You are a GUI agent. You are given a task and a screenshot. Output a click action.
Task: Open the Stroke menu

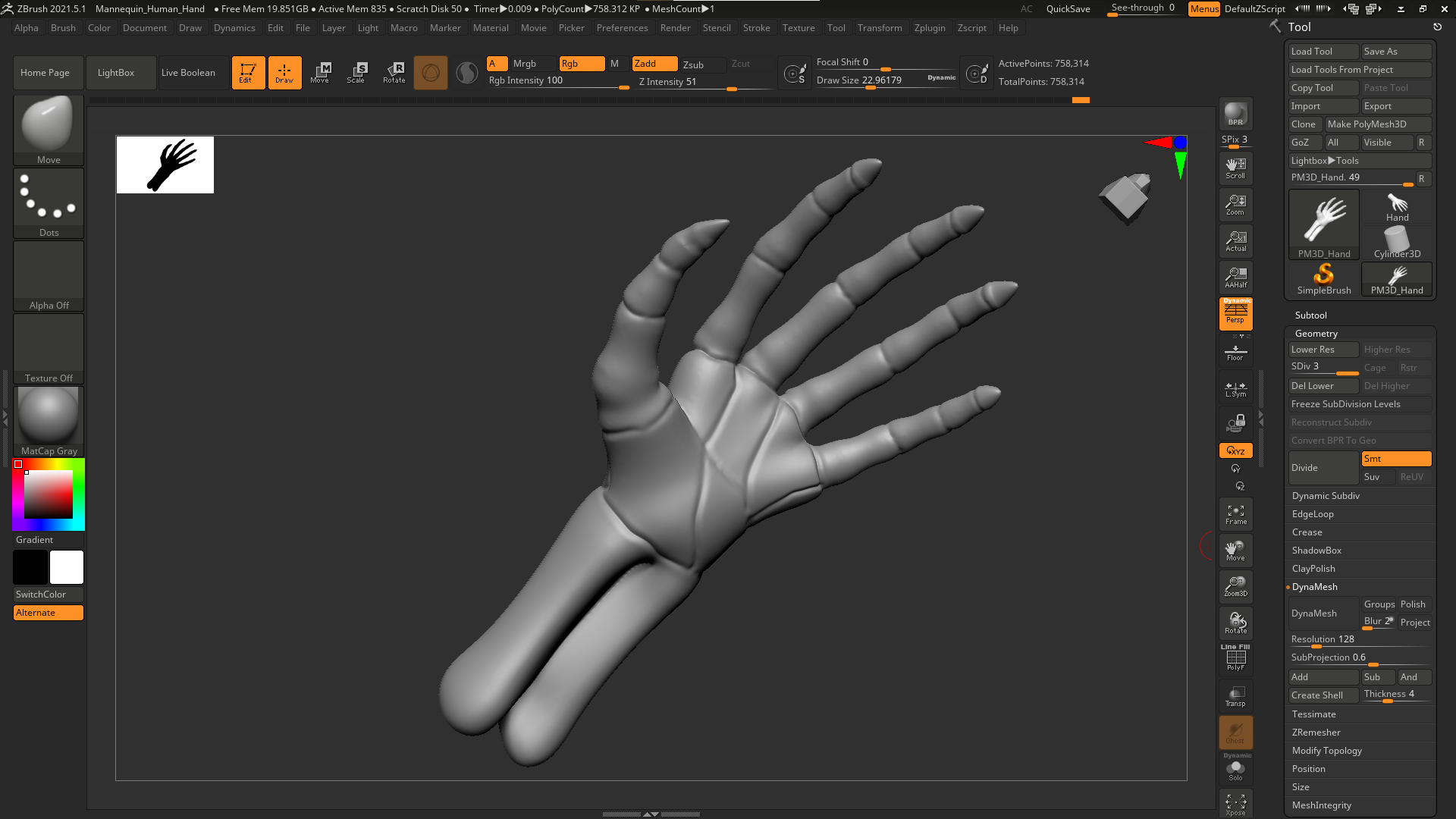755,28
